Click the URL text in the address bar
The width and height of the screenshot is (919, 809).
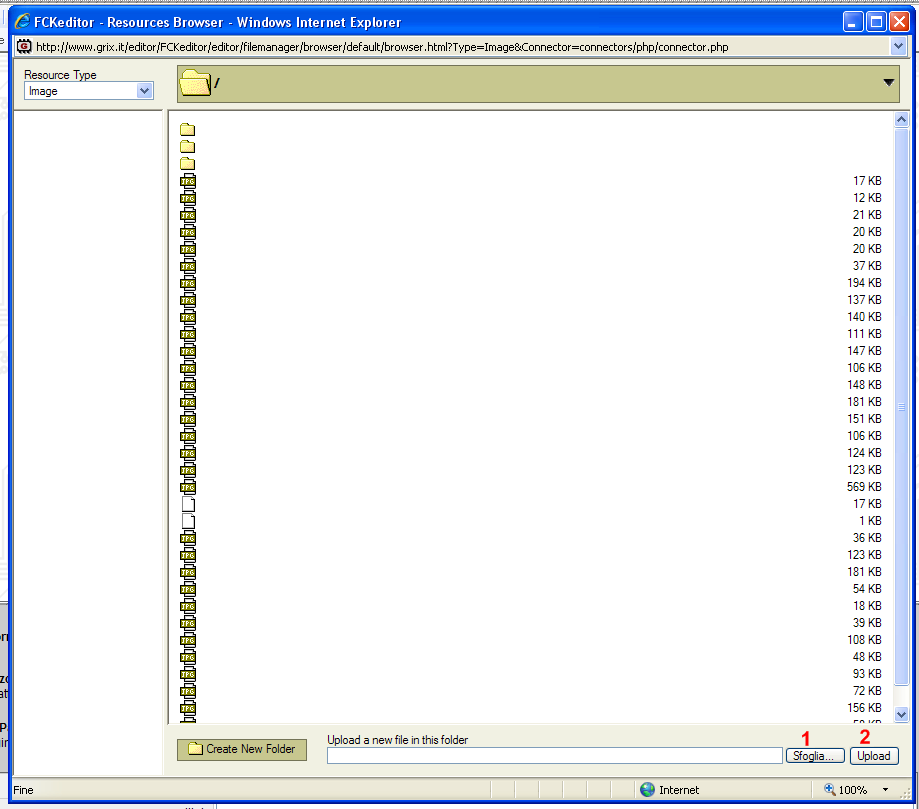382,47
